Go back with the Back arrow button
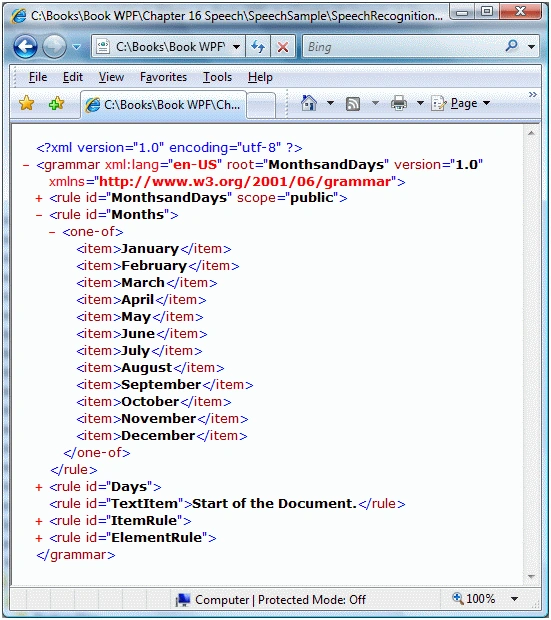 click(x=26, y=47)
